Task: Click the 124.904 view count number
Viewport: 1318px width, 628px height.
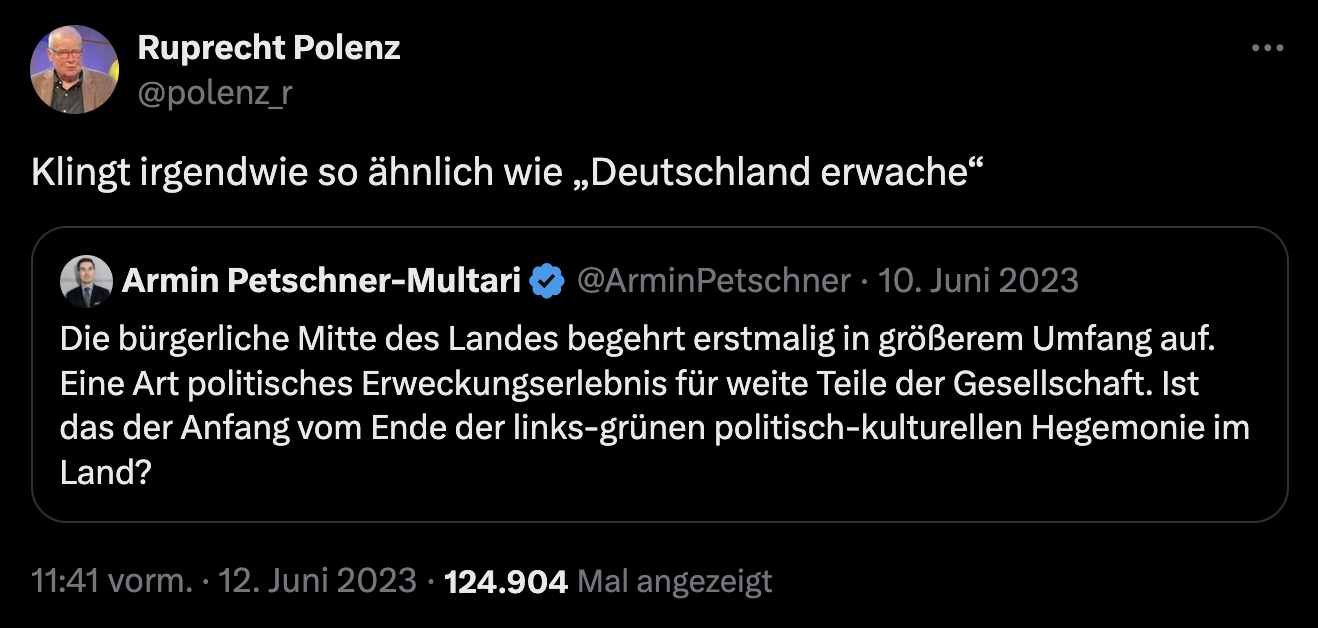Action: [x=506, y=581]
